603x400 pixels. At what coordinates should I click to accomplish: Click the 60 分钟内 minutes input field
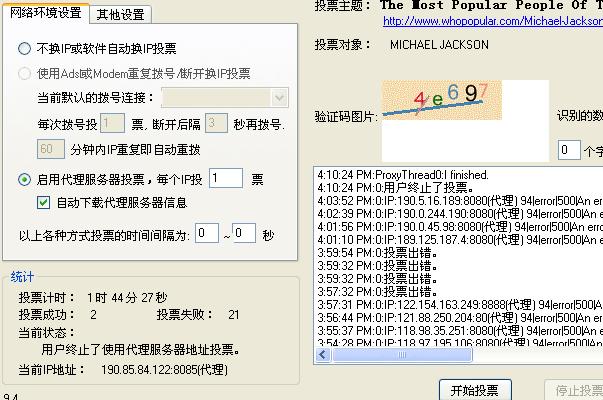point(50,149)
